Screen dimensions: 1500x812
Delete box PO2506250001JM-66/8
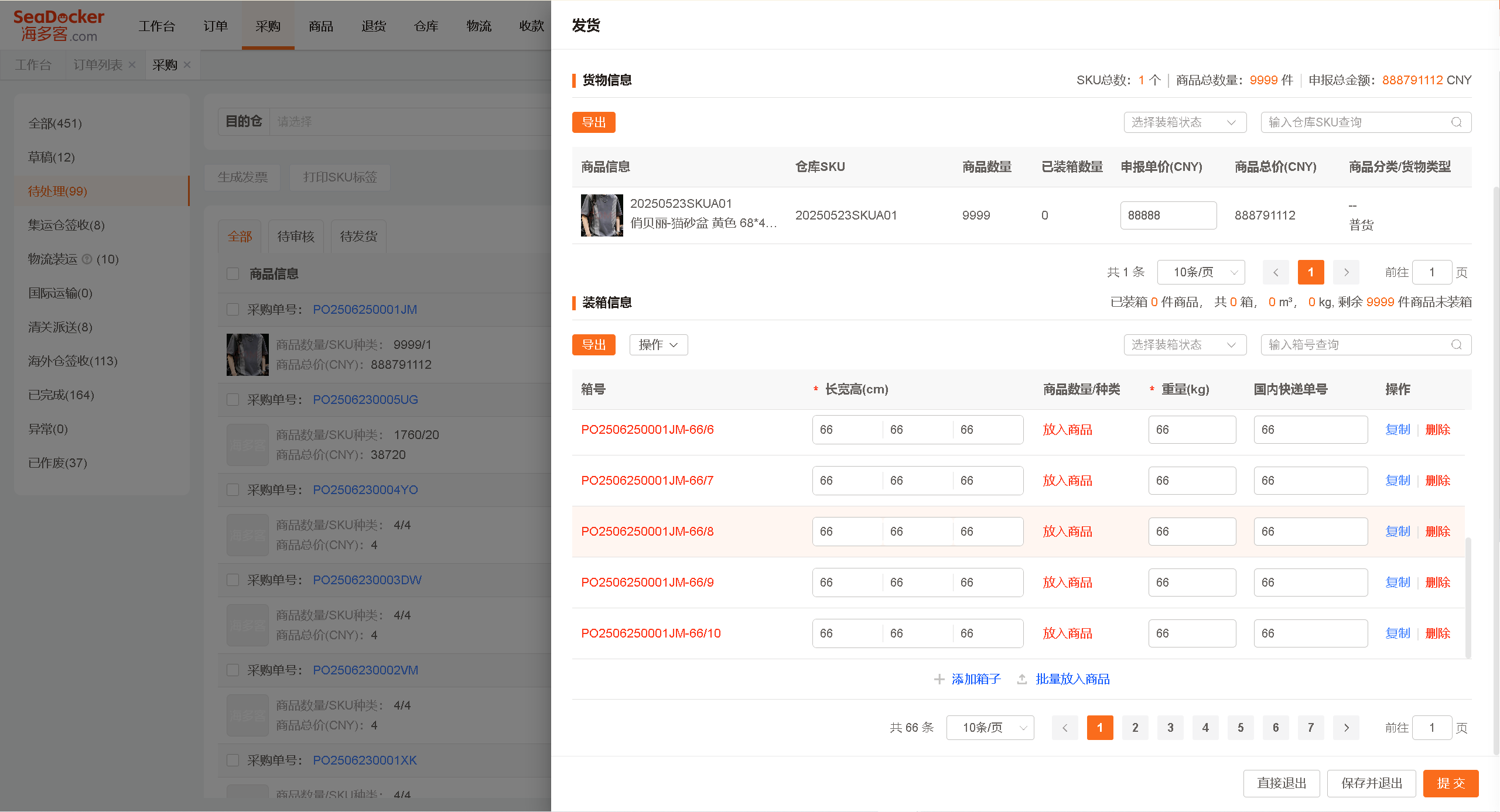(1437, 532)
